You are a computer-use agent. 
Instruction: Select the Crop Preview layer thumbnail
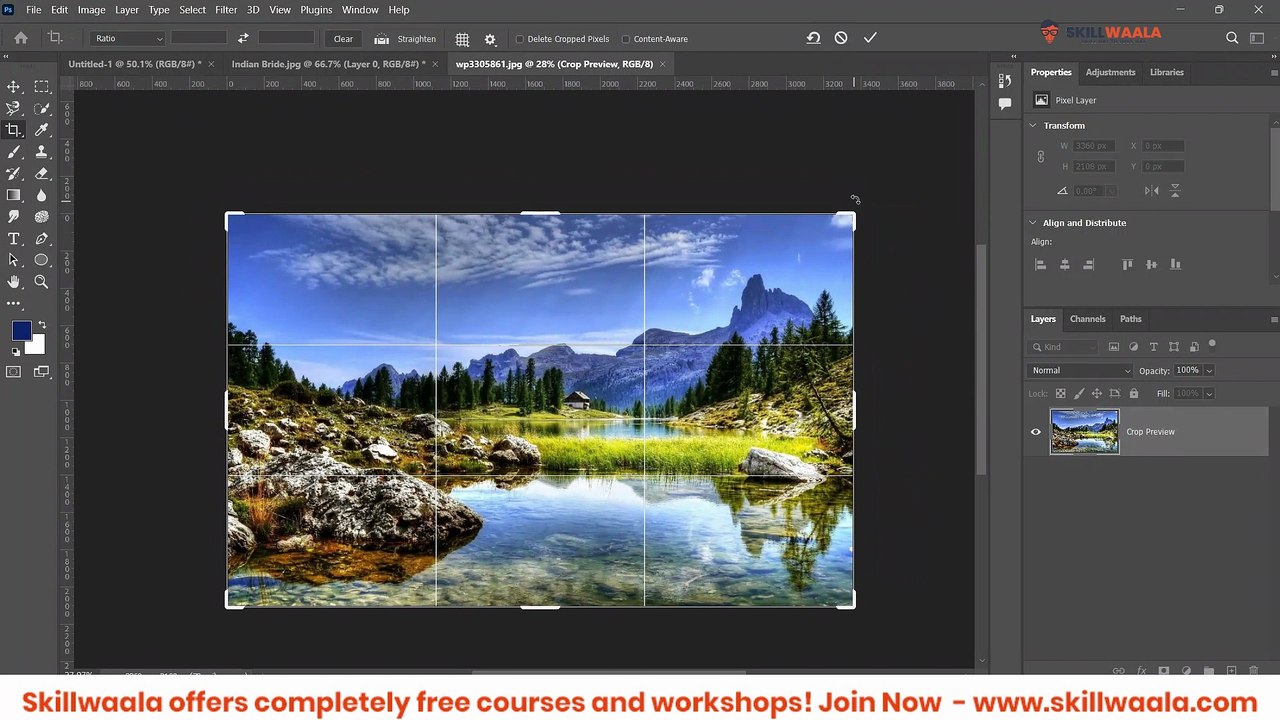1084,432
